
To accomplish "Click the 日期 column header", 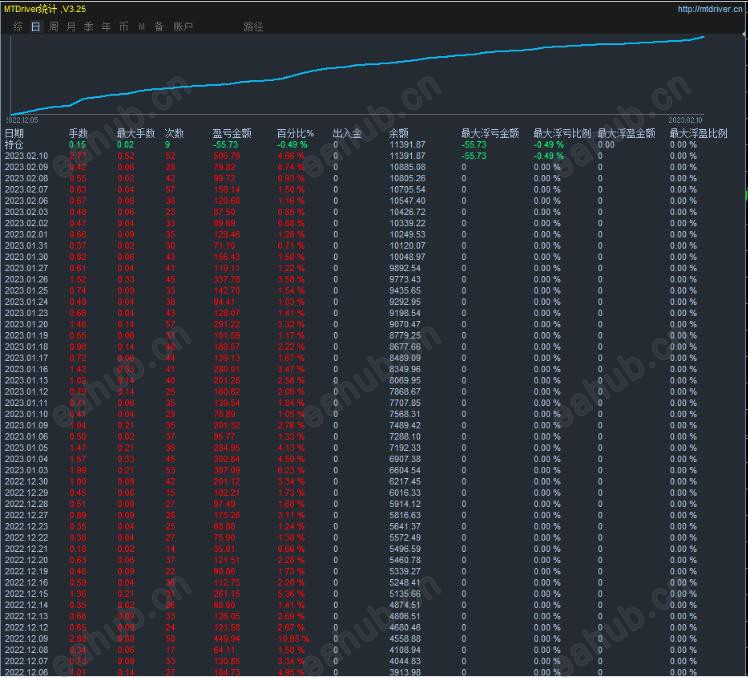I will [x=14, y=133].
